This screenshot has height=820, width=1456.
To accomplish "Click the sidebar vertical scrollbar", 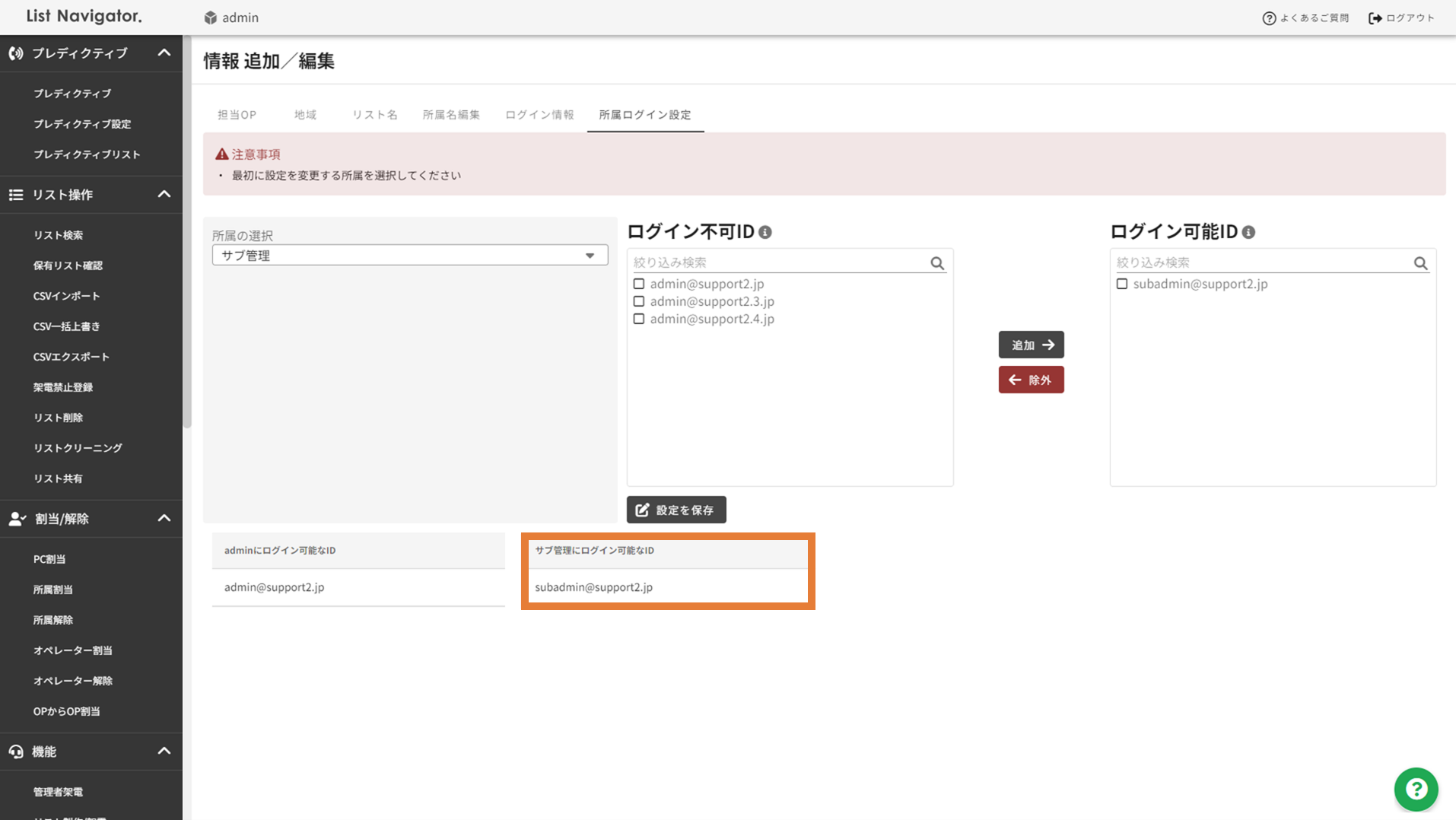I will pos(187,228).
